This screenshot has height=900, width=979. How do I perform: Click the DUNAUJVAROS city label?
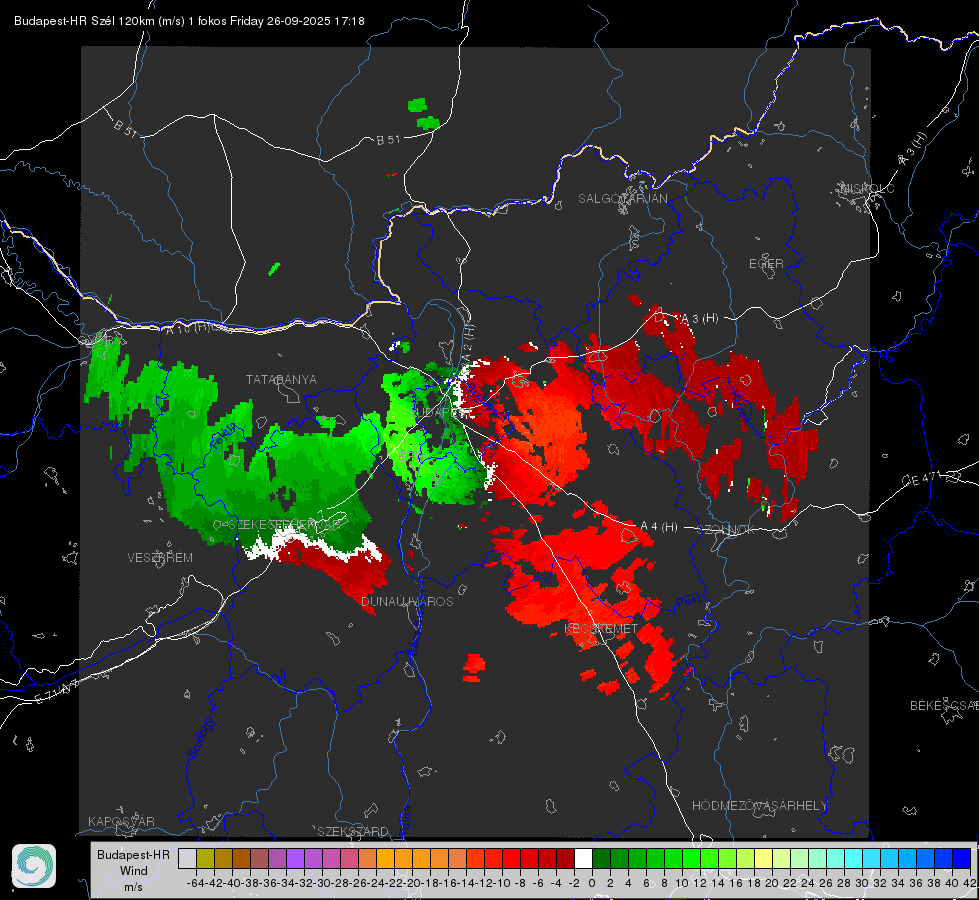click(407, 601)
